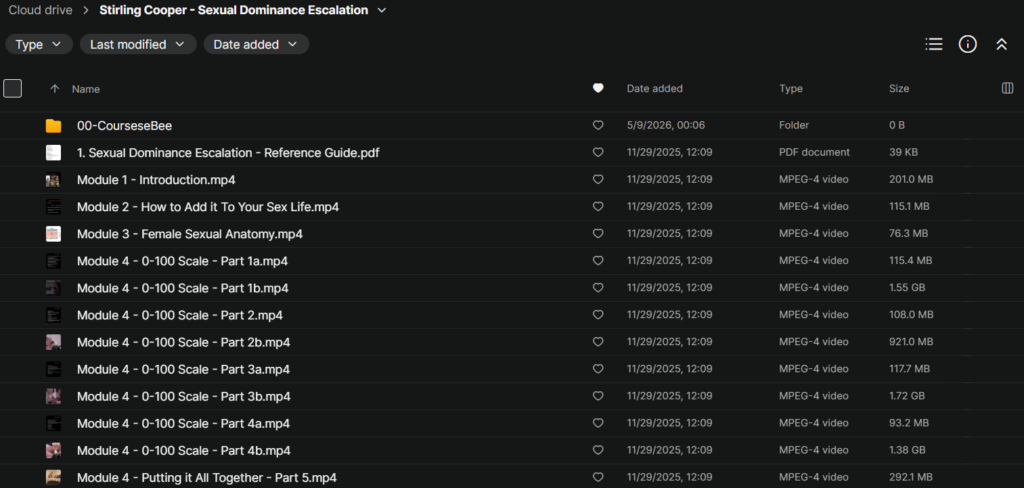Open thumbnail of Module 4 Part 2.mp4
The width and height of the screenshot is (1024, 488).
(54, 316)
